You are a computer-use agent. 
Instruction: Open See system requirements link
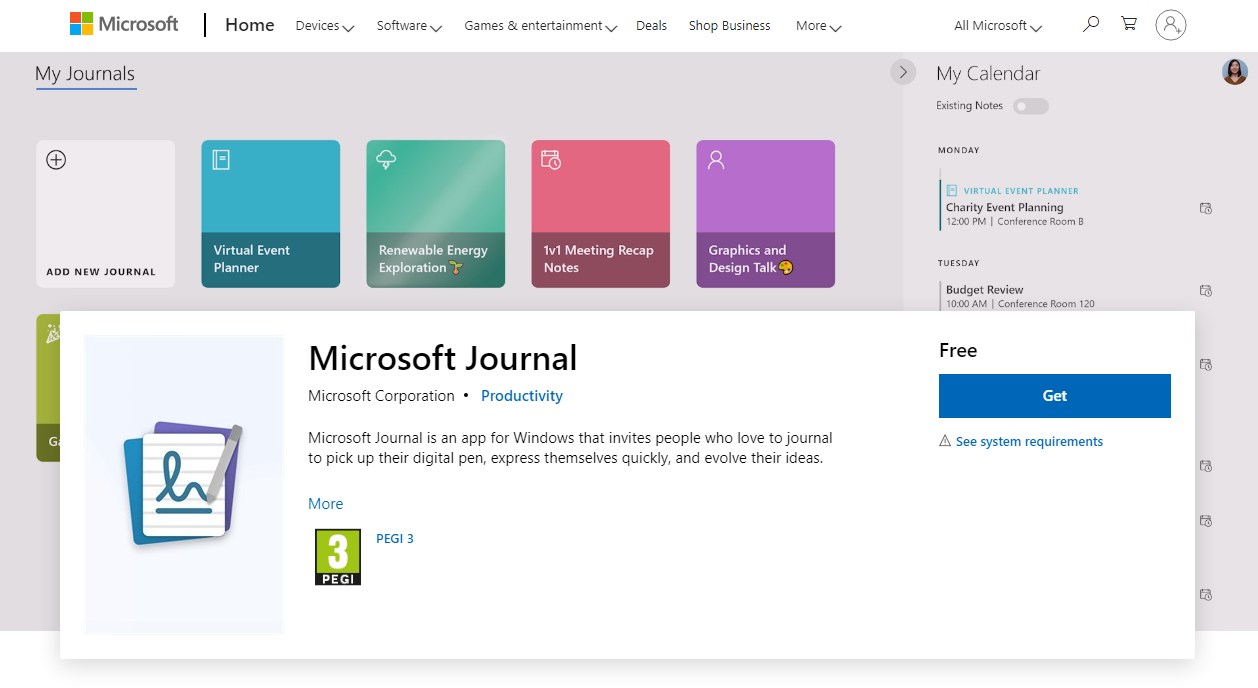(1029, 441)
